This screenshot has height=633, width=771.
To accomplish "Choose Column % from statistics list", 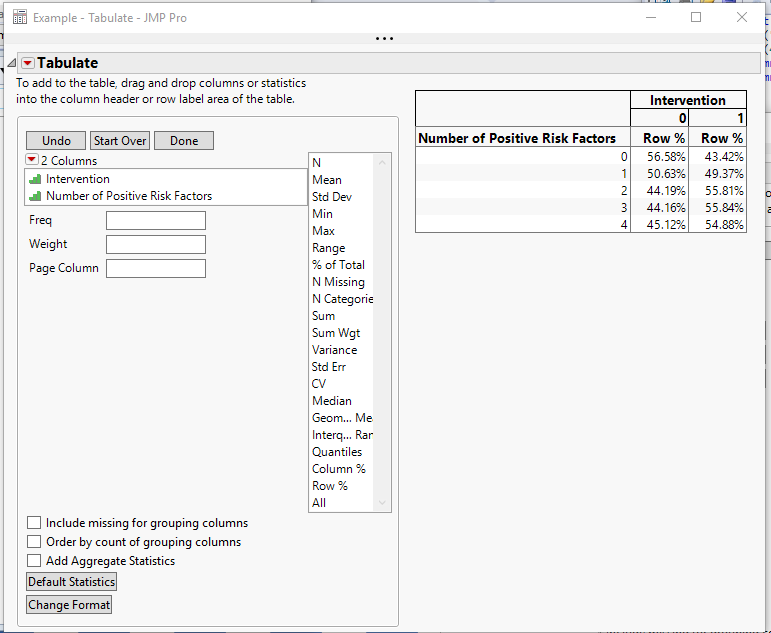I will (x=339, y=469).
